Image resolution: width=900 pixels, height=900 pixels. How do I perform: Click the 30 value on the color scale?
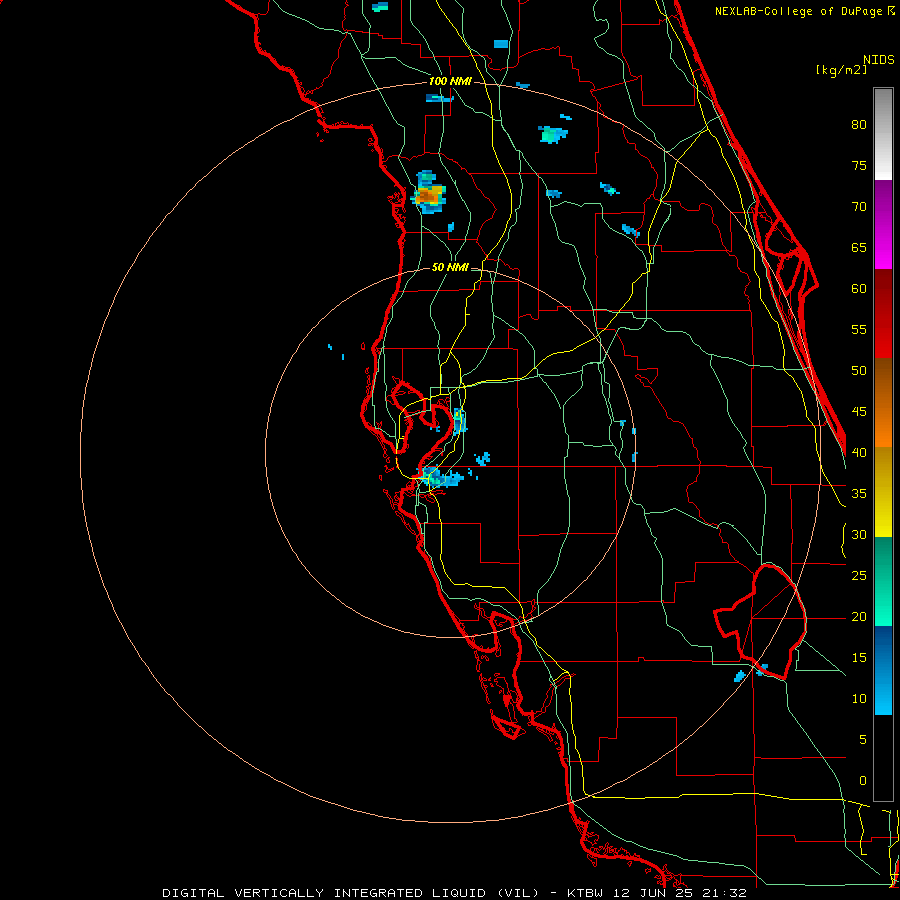coord(859,534)
